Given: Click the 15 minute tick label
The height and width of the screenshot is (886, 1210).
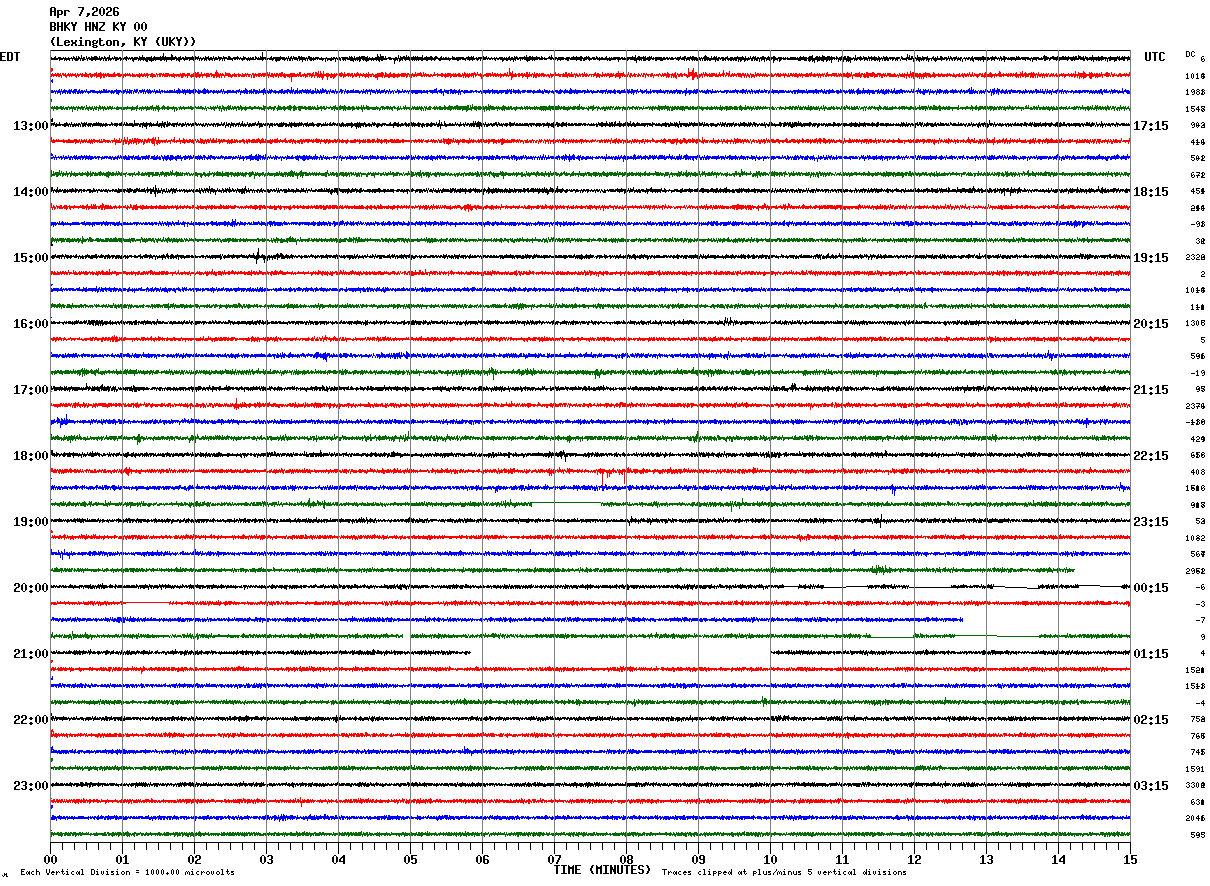Looking at the screenshot, I should [x=1130, y=859].
